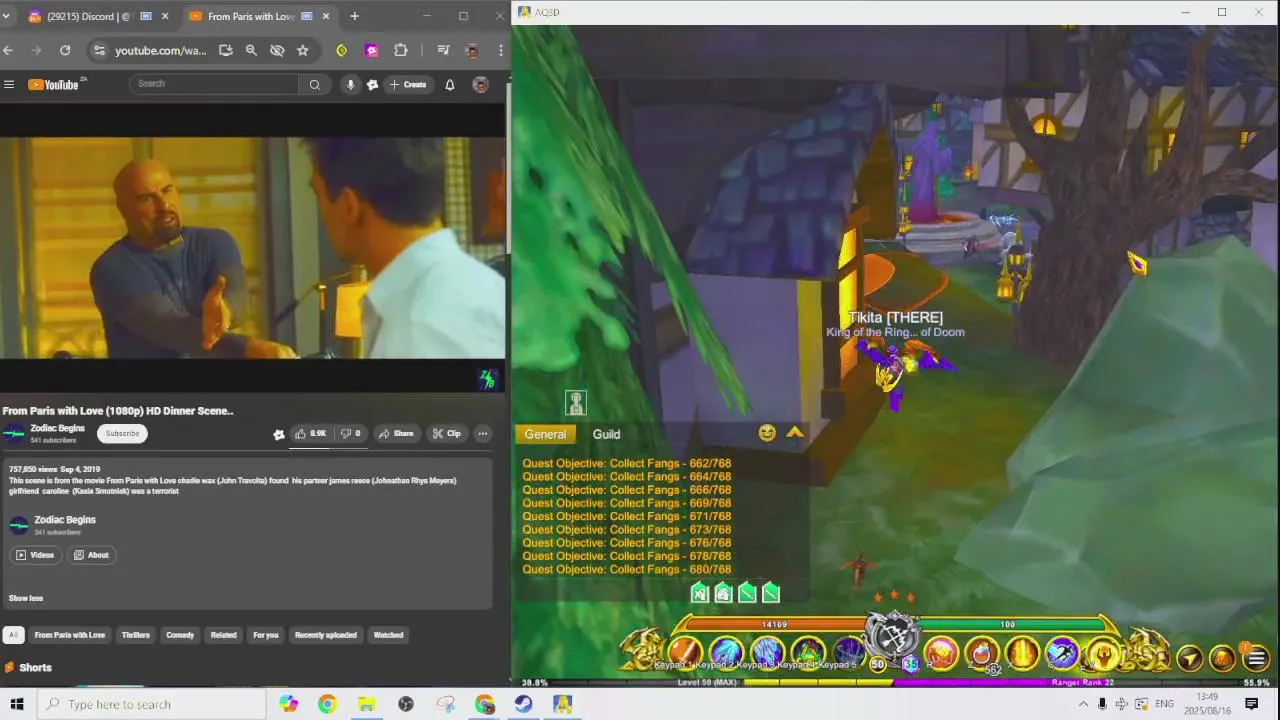Click the install app icon in address bar
This screenshot has height=720, width=1280.
click(x=226, y=50)
